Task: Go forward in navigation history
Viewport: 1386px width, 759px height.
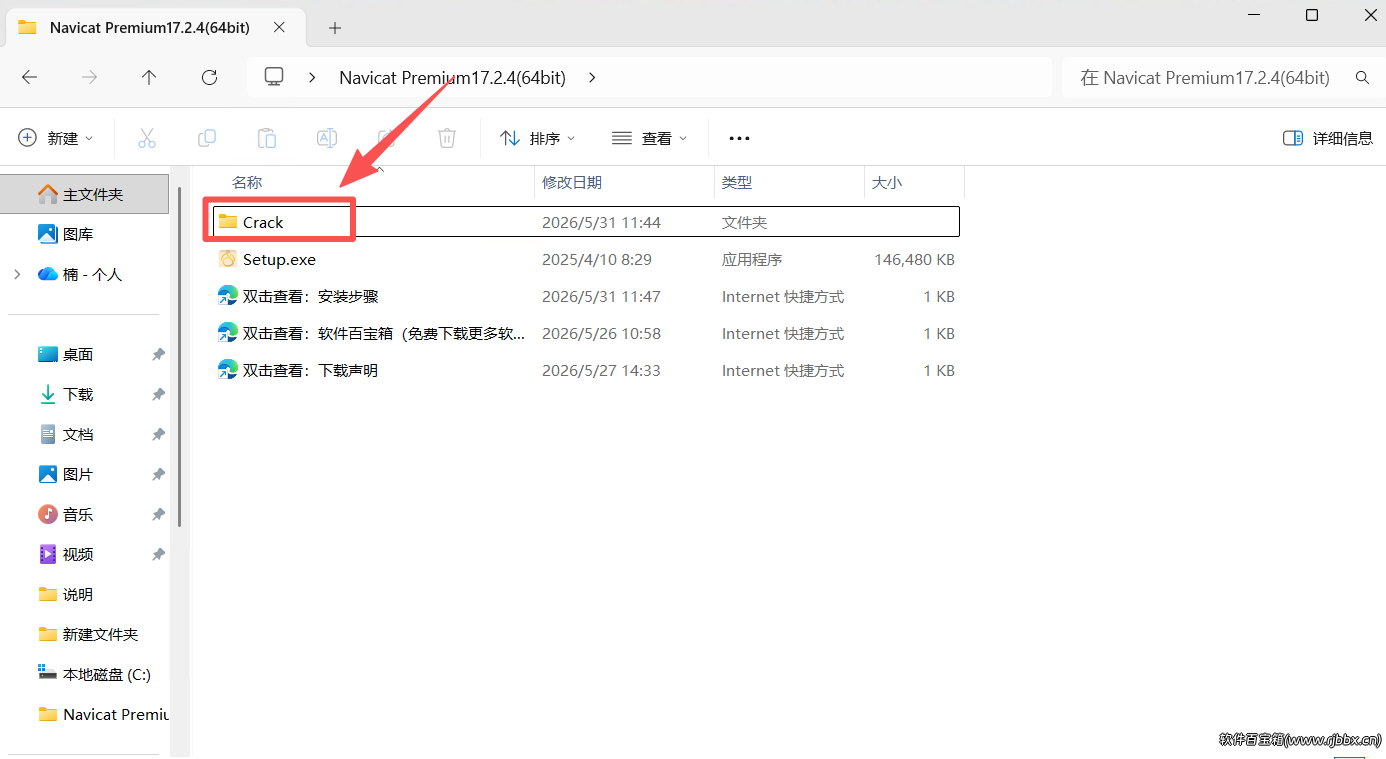Action: 89,77
